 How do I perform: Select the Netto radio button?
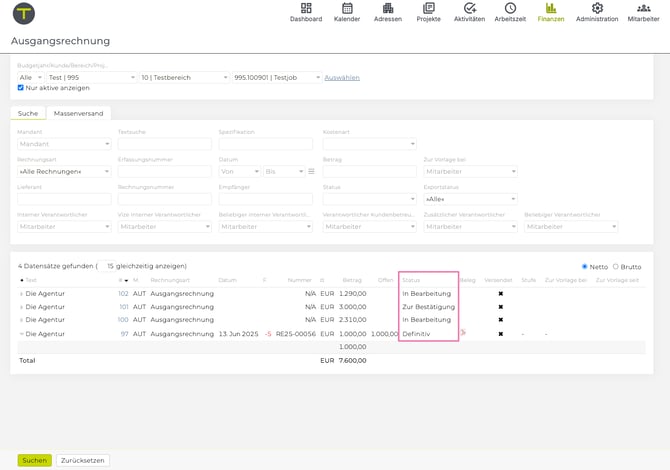(585, 267)
